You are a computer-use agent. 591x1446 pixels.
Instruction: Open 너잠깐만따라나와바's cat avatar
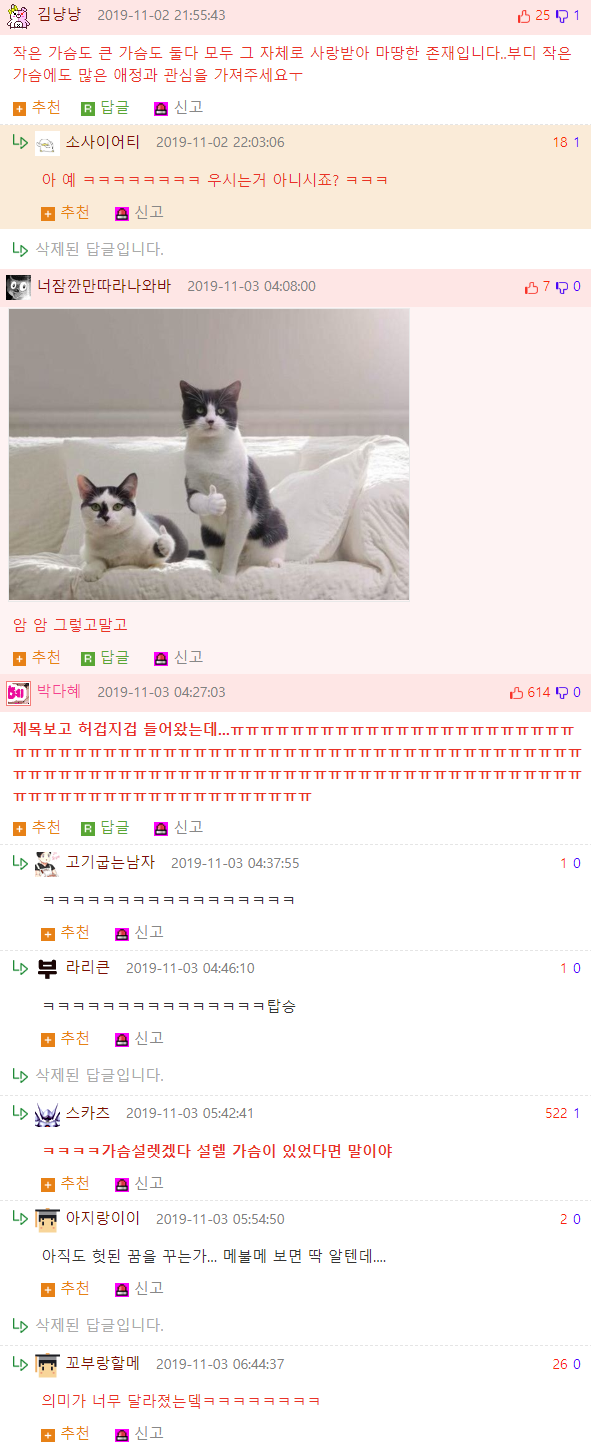click(x=18, y=287)
